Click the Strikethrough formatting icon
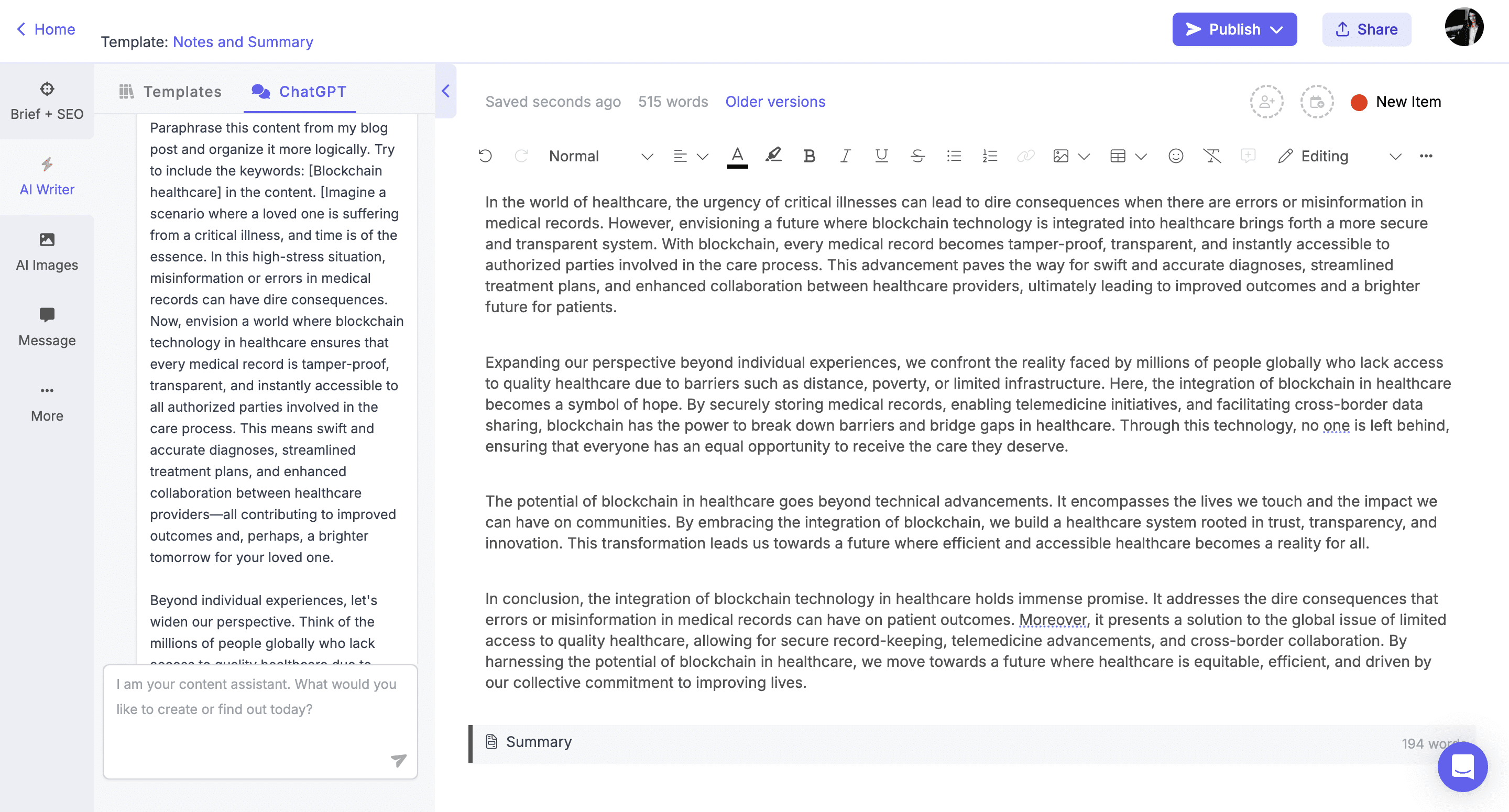This screenshot has width=1509, height=812. coord(916,155)
